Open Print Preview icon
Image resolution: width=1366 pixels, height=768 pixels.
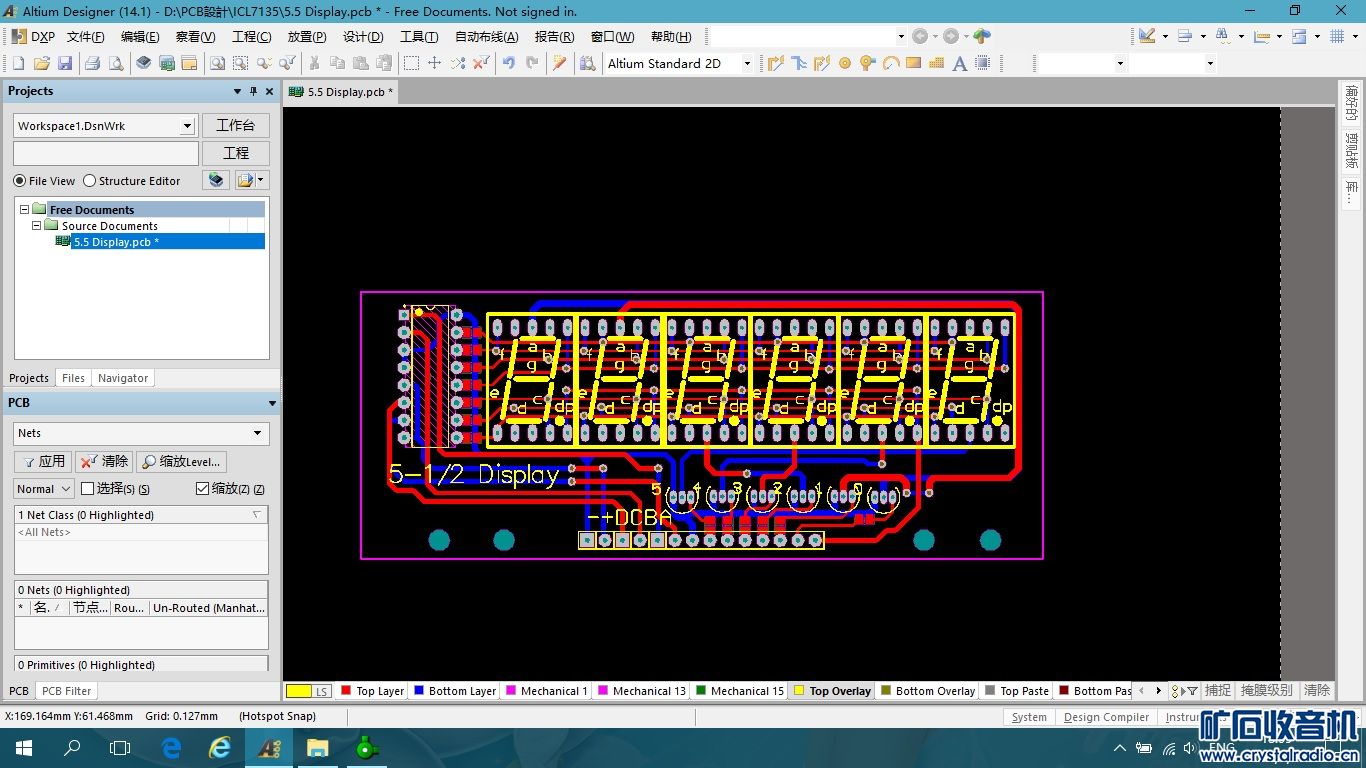pyautogui.click(x=116, y=63)
